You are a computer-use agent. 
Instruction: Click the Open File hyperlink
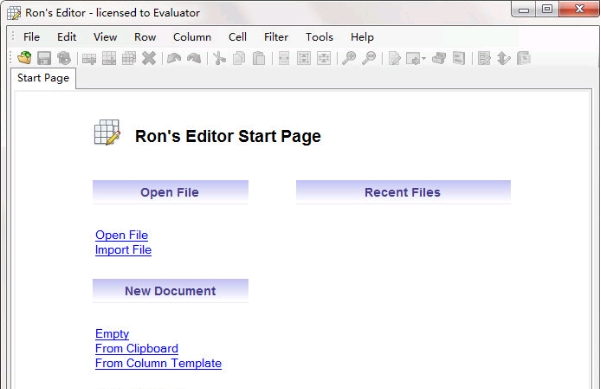(x=122, y=235)
